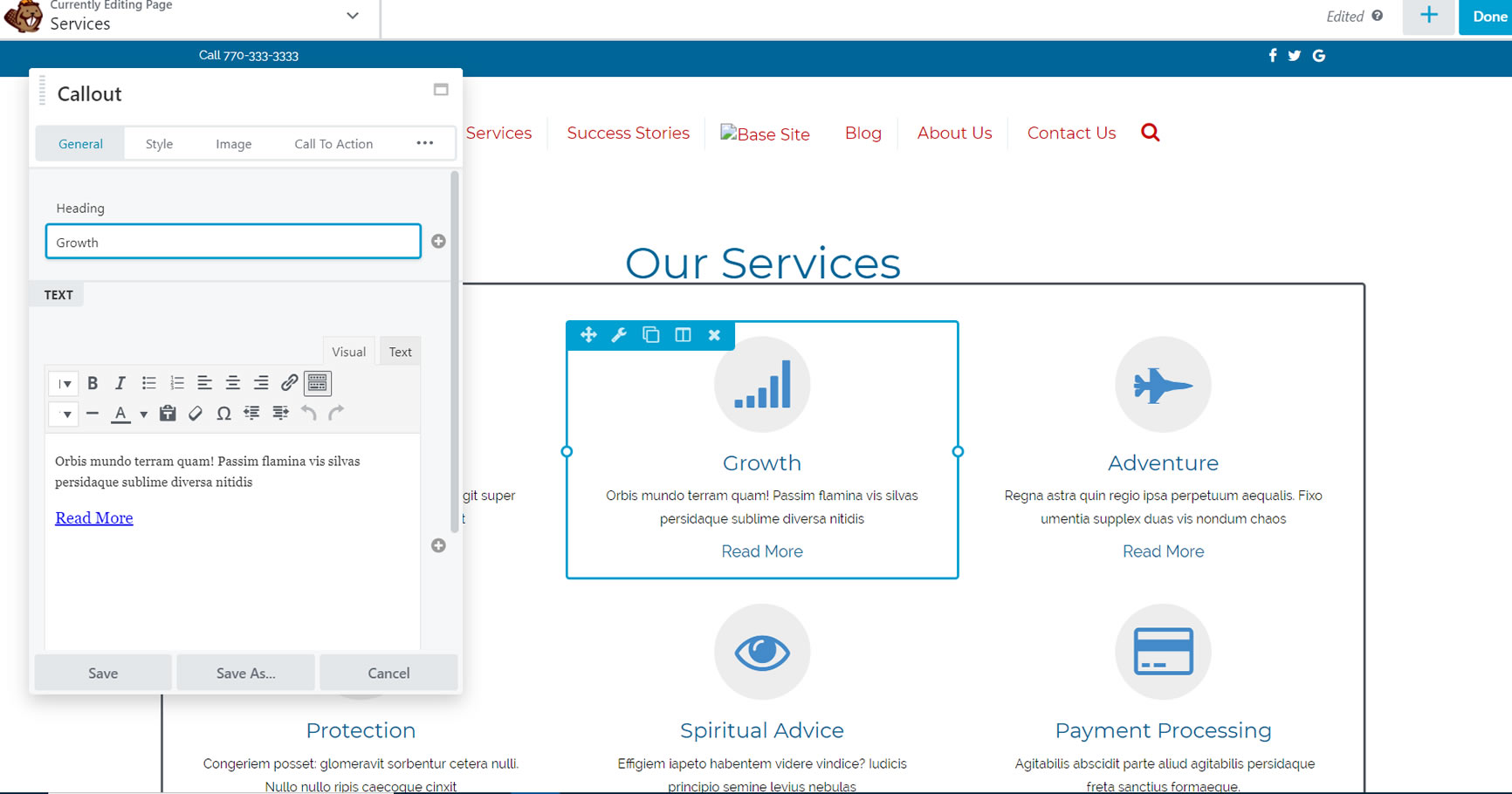Screen dimensions: 1512x794
Task: Click the Save button in Callout panel
Action: [103, 673]
